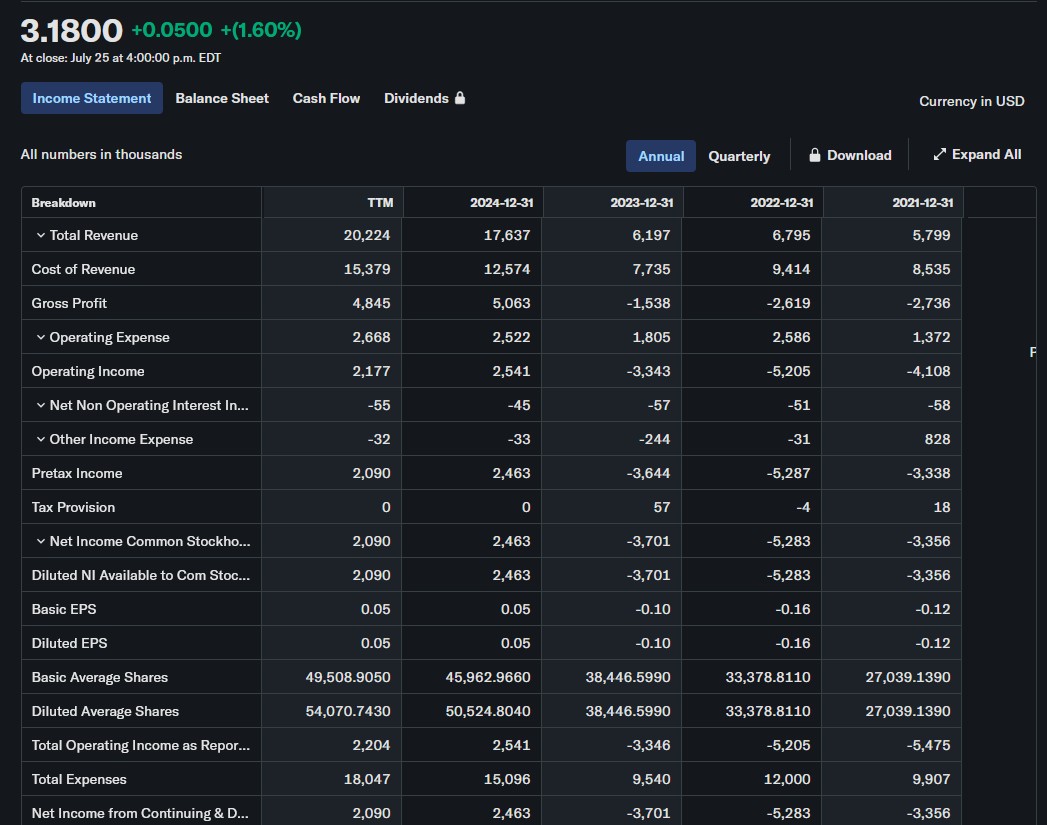Select the 2021-12-31 column header
The height and width of the screenshot is (825, 1047).
point(923,203)
